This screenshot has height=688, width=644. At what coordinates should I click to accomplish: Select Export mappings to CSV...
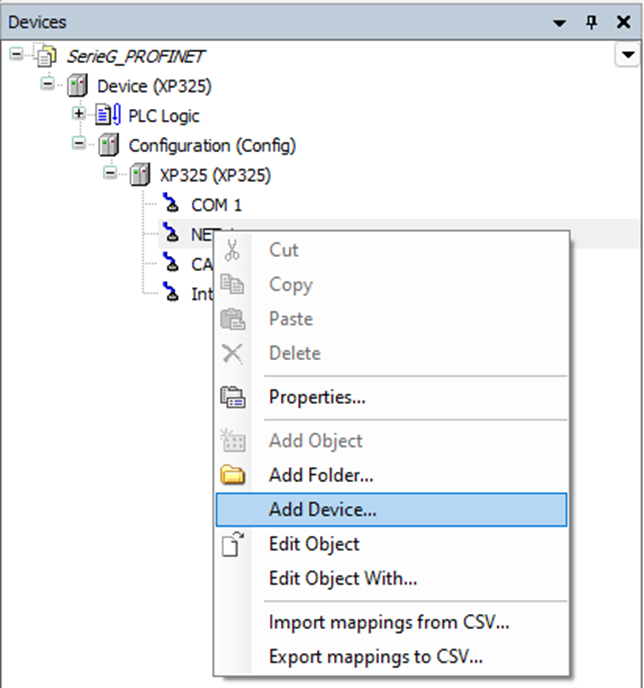(376, 657)
